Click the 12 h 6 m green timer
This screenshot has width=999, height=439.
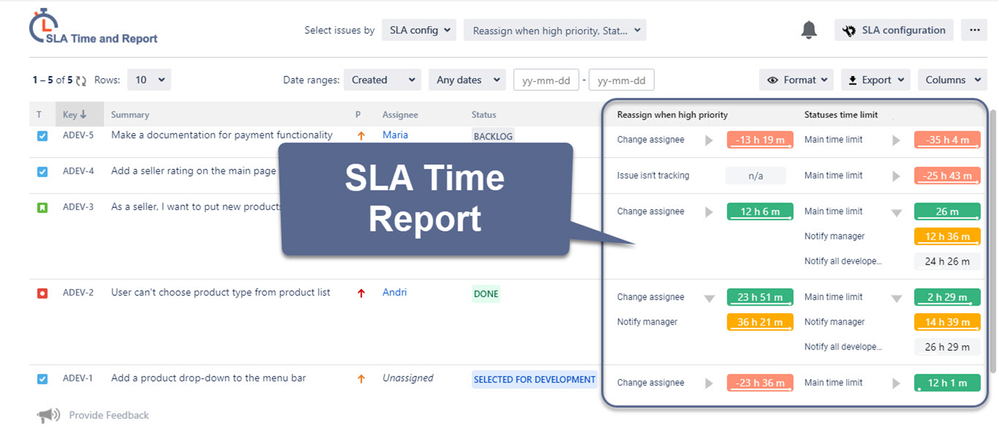(x=760, y=212)
